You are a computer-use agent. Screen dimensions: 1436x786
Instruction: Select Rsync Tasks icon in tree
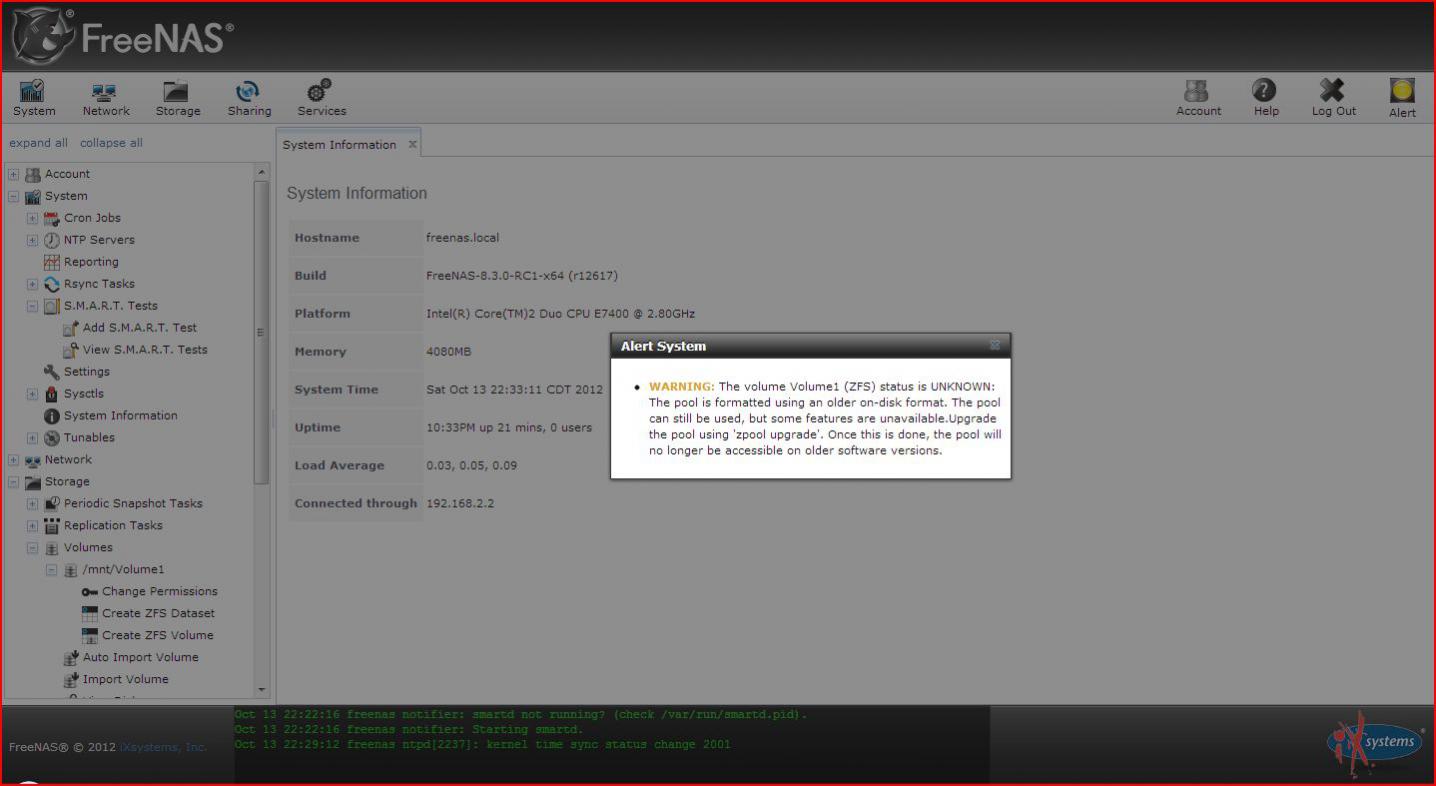tap(52, 284)
